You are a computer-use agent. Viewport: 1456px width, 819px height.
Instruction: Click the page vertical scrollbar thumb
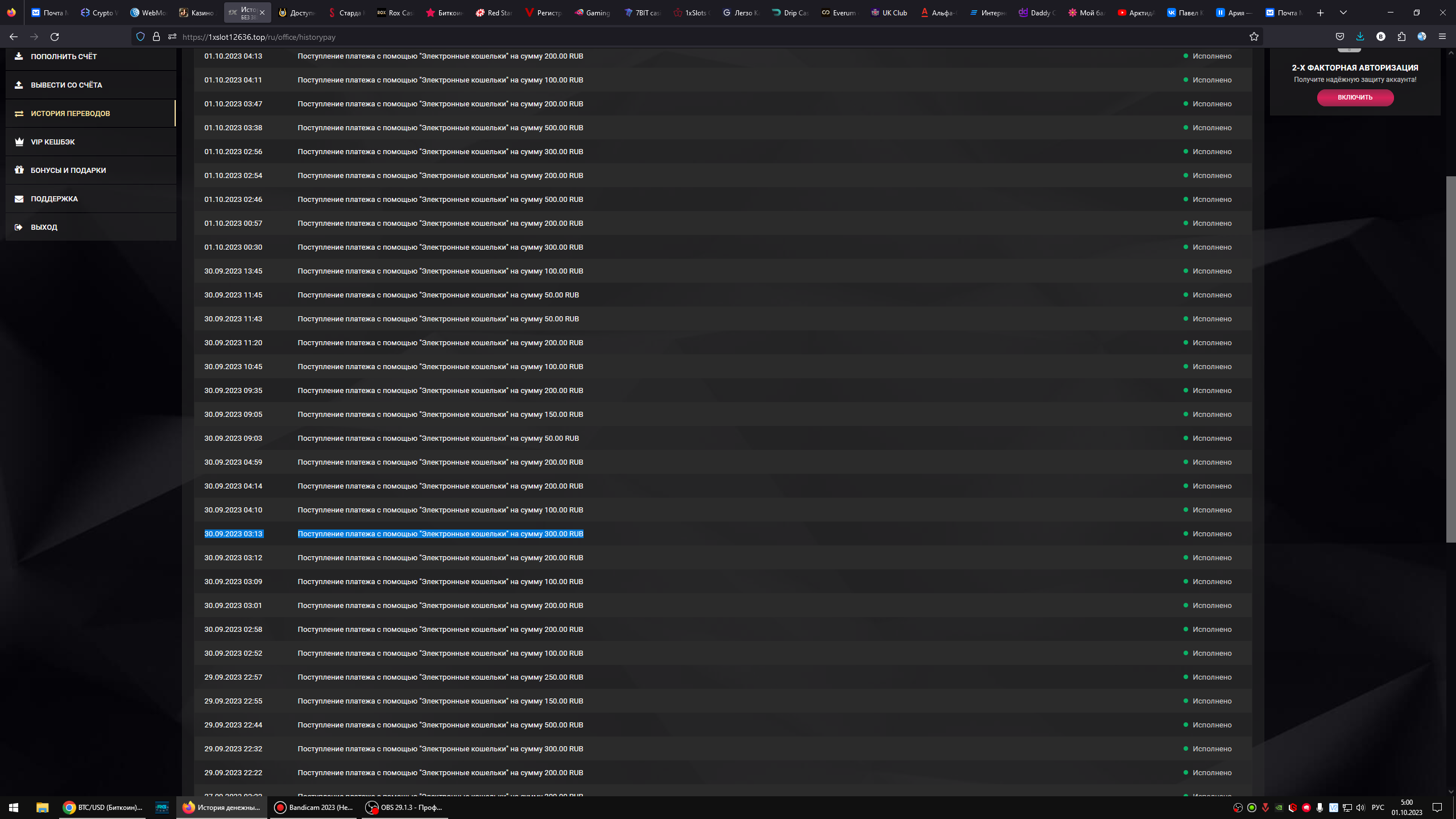pyautogui.click(x=1450, y=358)
